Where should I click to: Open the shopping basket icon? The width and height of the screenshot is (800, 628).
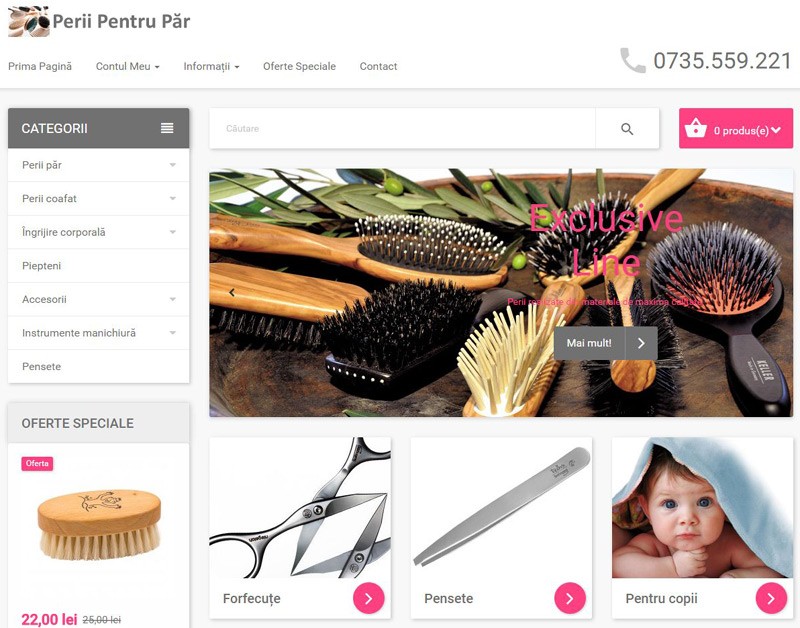[x=695, y=129]
